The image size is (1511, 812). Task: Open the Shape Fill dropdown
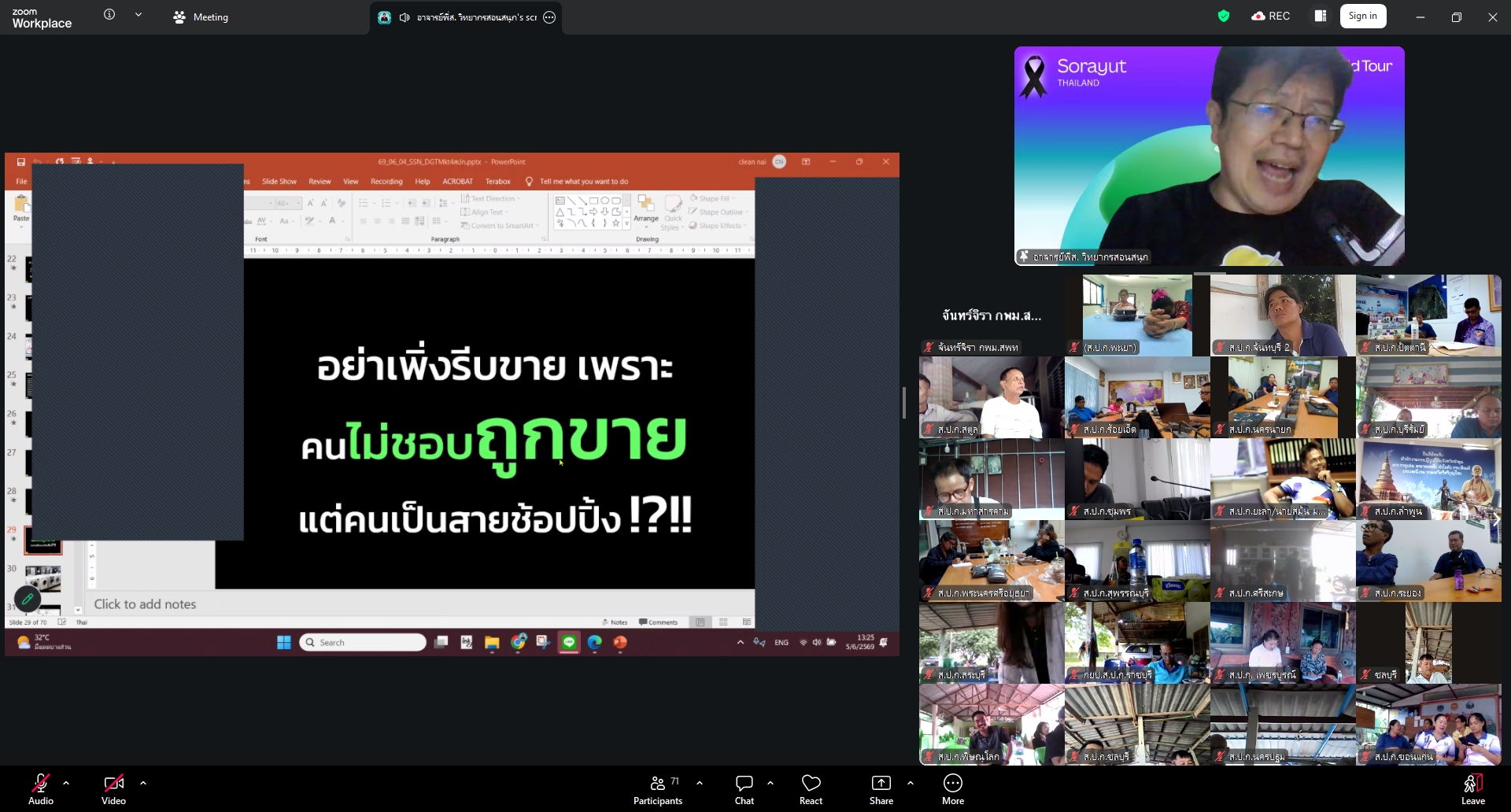click(712, 198)
